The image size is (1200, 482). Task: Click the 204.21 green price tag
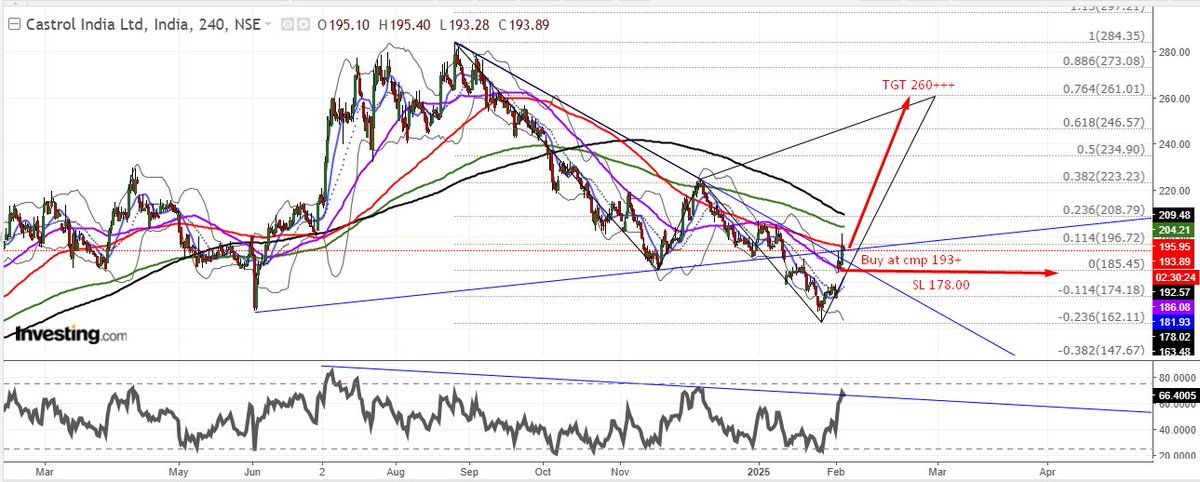[x=1175, y=228]
